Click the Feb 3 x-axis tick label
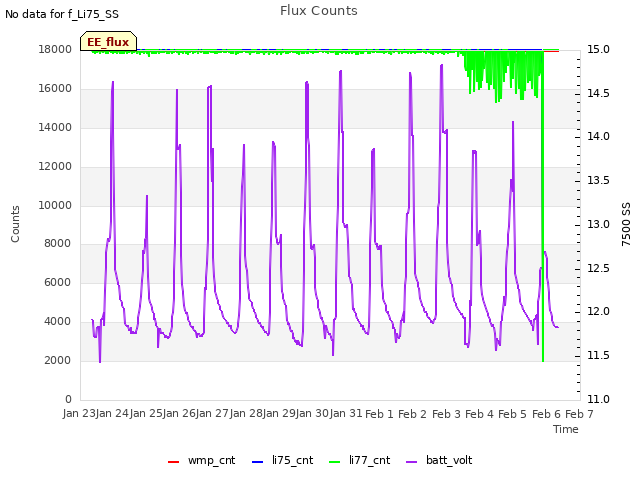 click(446, 414)
